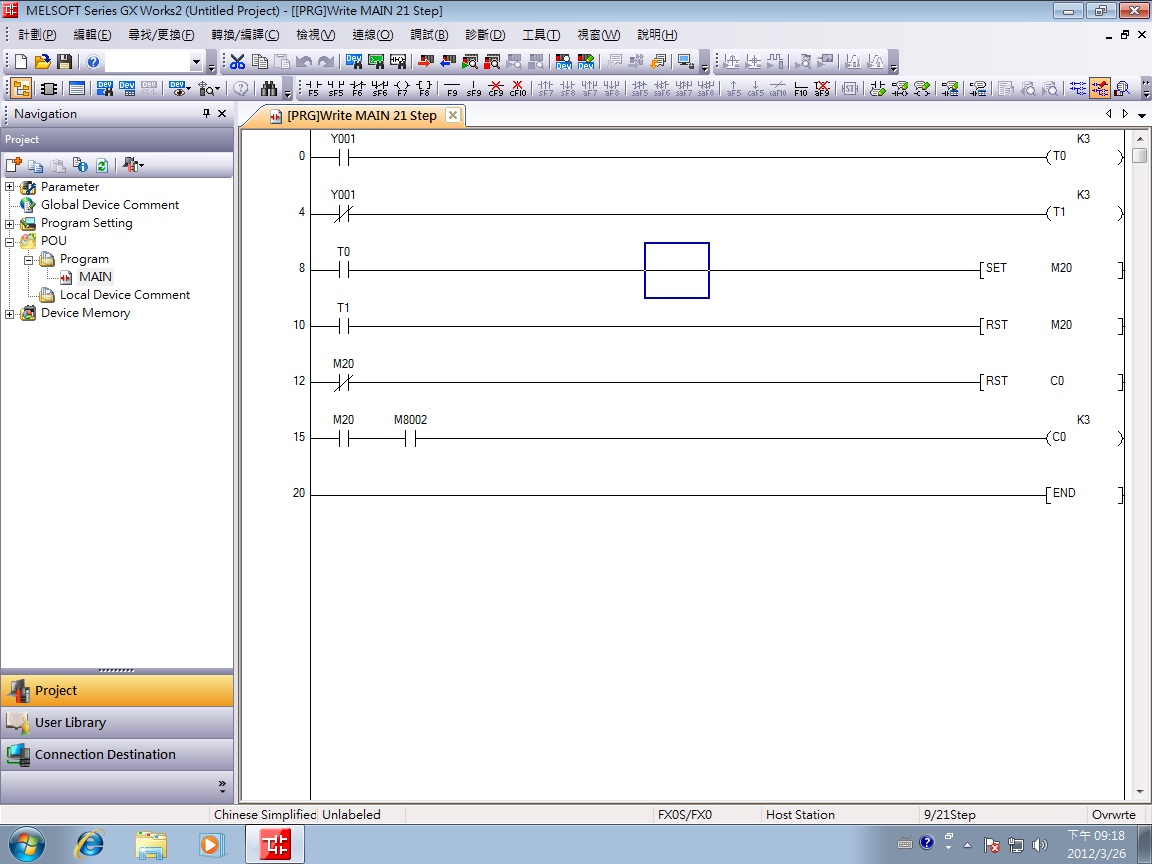1152x864 pixels.
Task: Click the Save floppy disk icon
Action: click(x=64, y=62)
